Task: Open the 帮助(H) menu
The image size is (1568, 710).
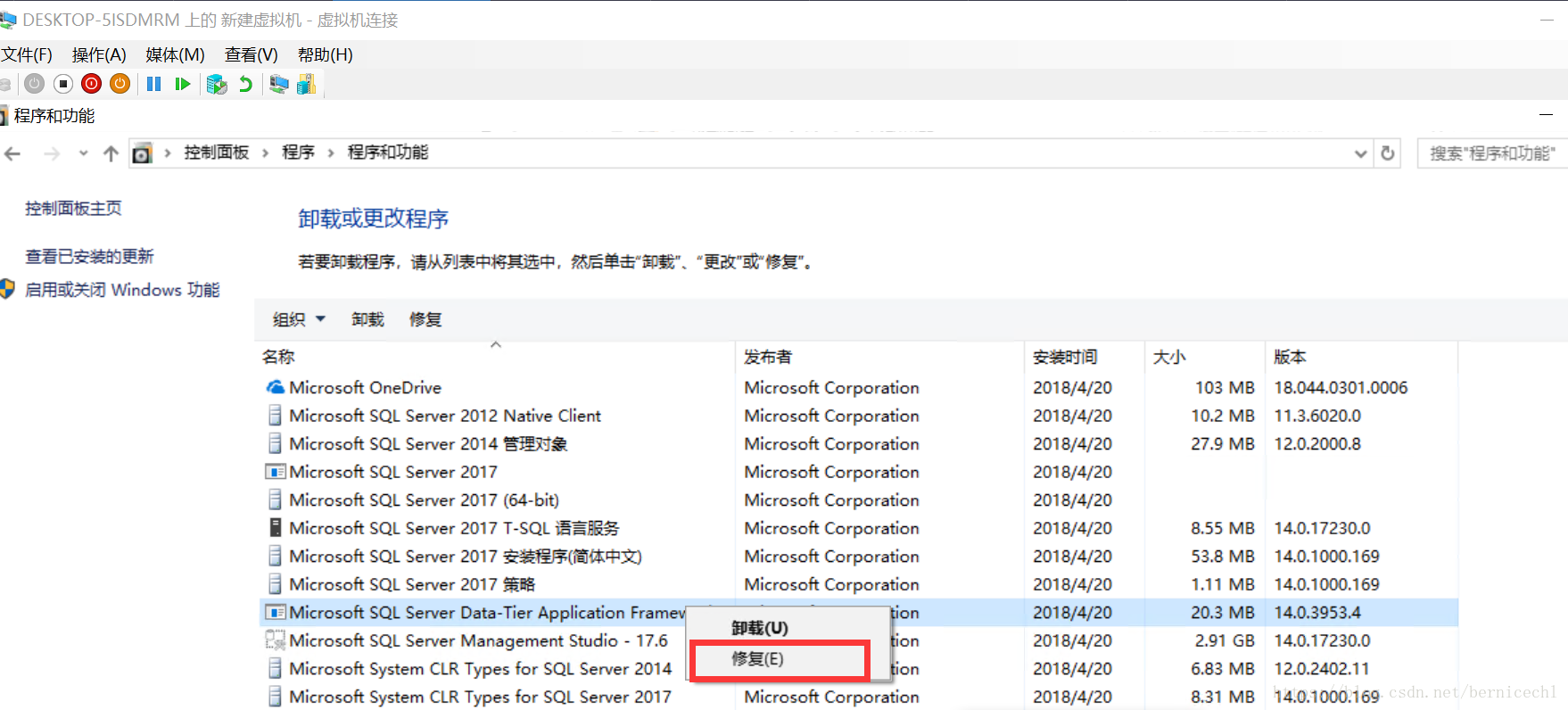Action: click(326, 55)
